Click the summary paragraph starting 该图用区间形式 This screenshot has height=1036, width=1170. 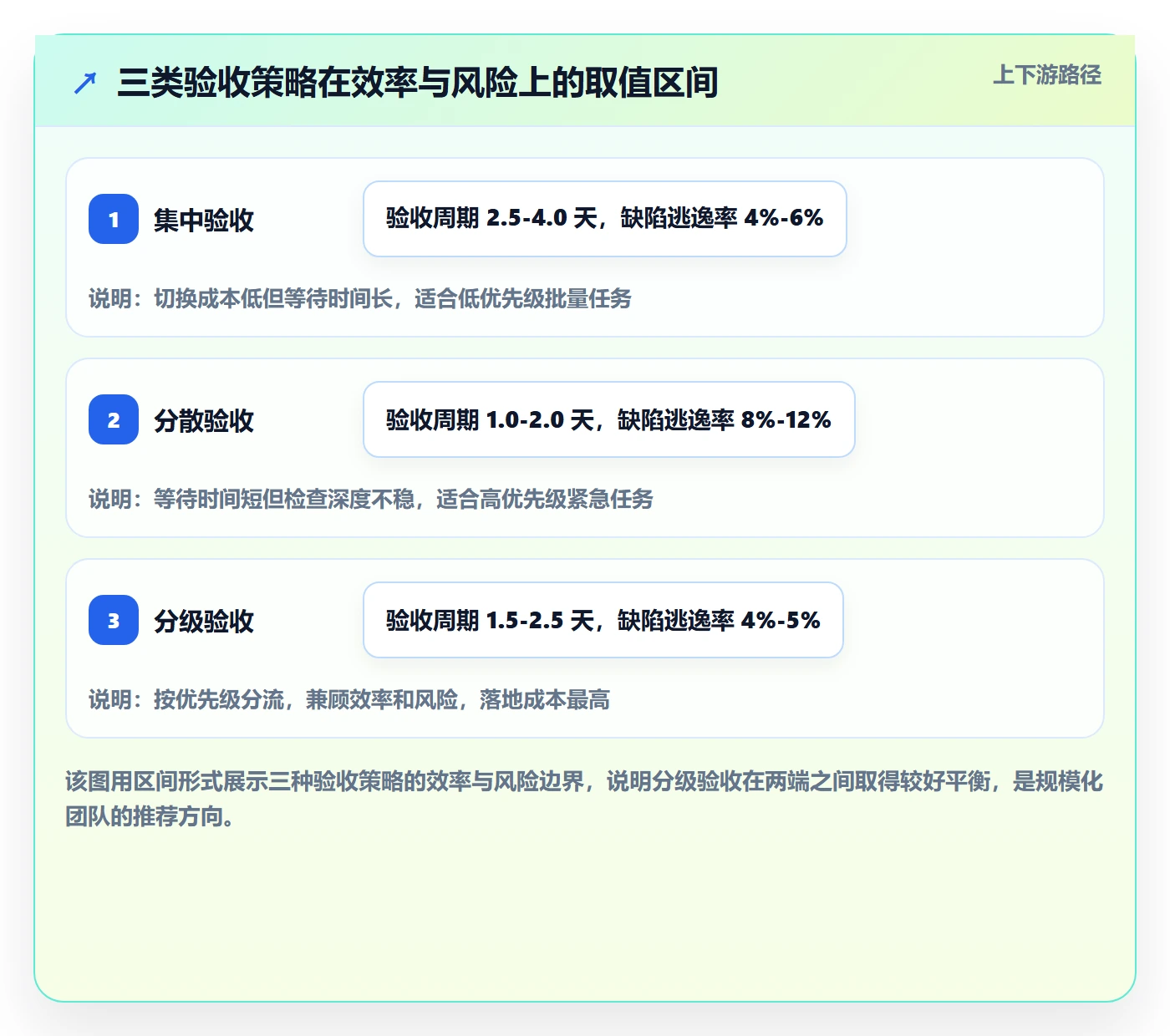pos(584,799)
